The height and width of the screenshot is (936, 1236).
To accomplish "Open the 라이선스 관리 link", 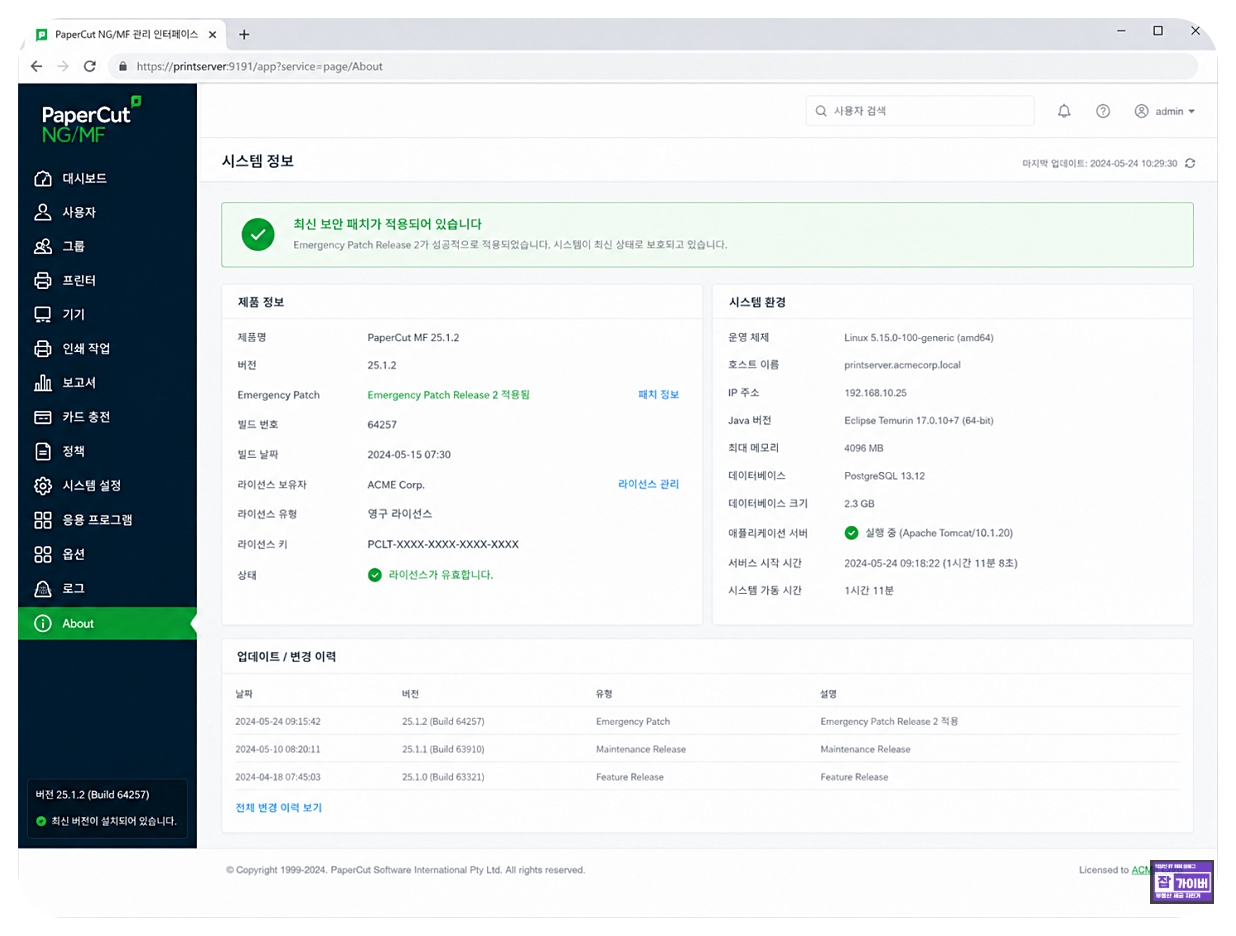I will click(648, 484).
